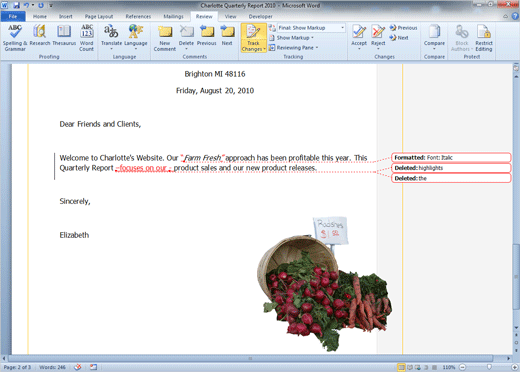
Task: Click the zoom slider in status bar
Action: (489, 367)
